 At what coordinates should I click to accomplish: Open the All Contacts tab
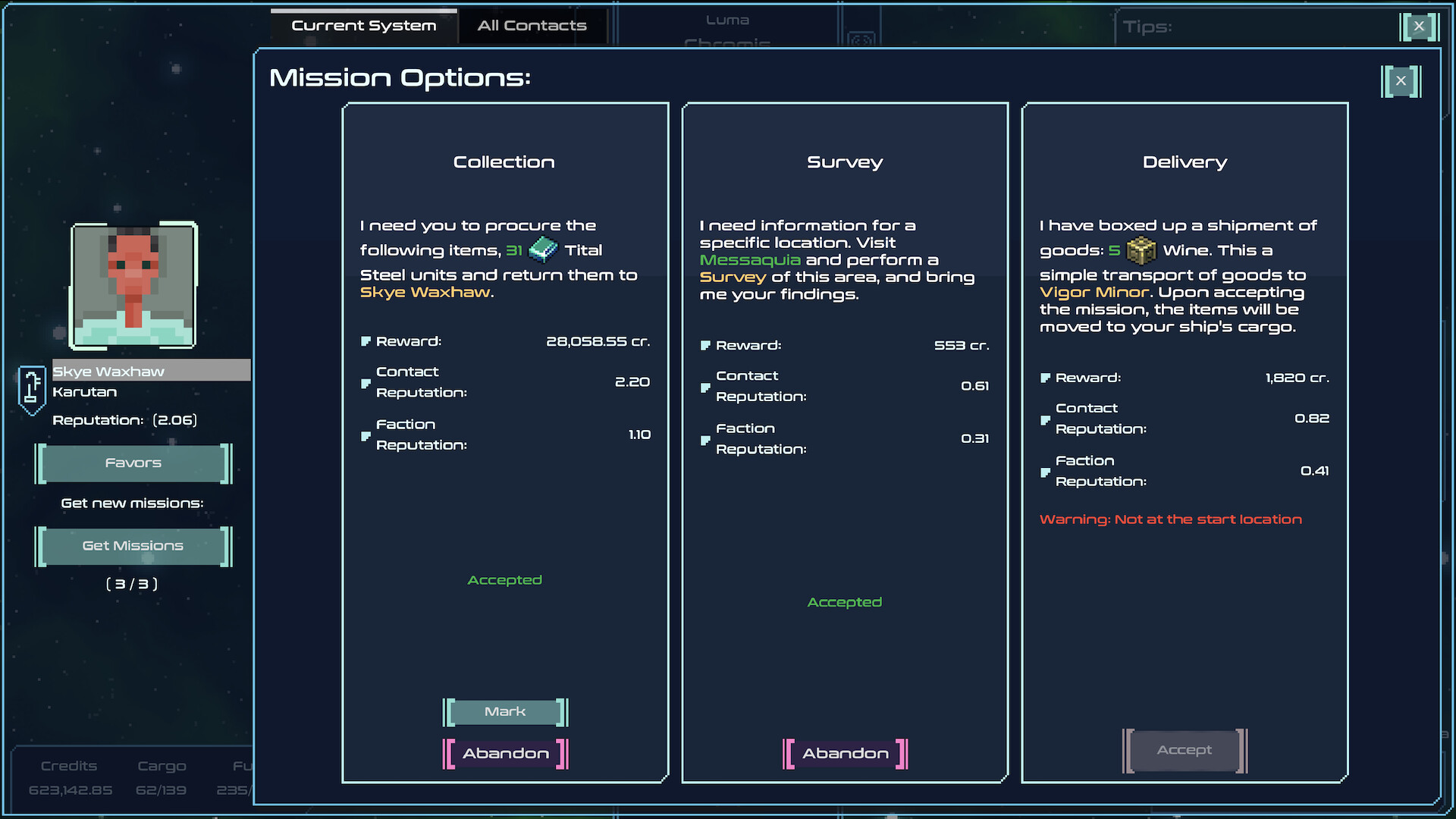tap(532, 26)
